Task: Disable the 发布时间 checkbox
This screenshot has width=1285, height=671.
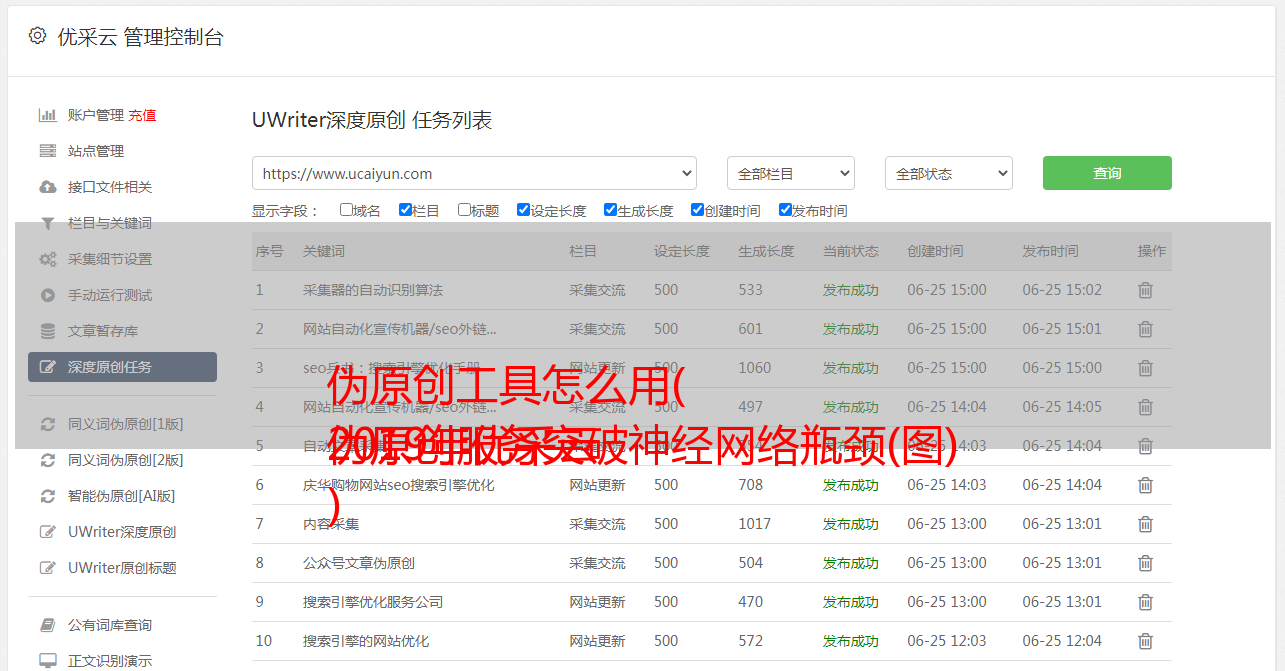Action: tap(785, 210)
